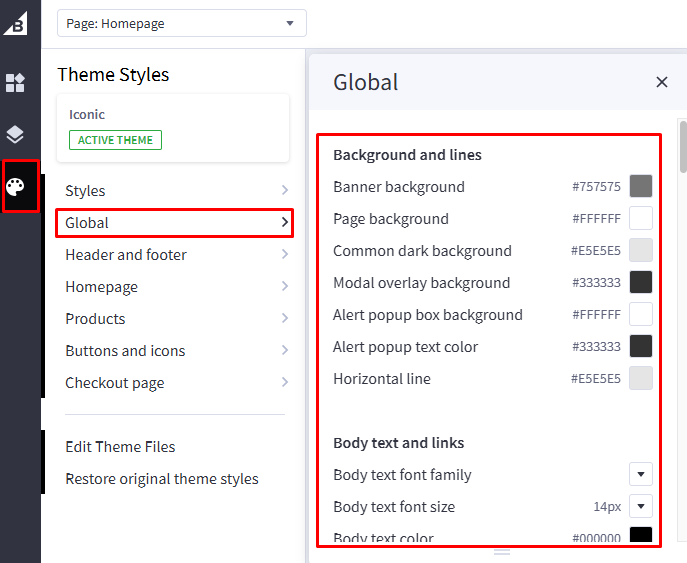687x563 pixels.
Task: Open the Body text font size dropdown
Action: click(641, 507)
